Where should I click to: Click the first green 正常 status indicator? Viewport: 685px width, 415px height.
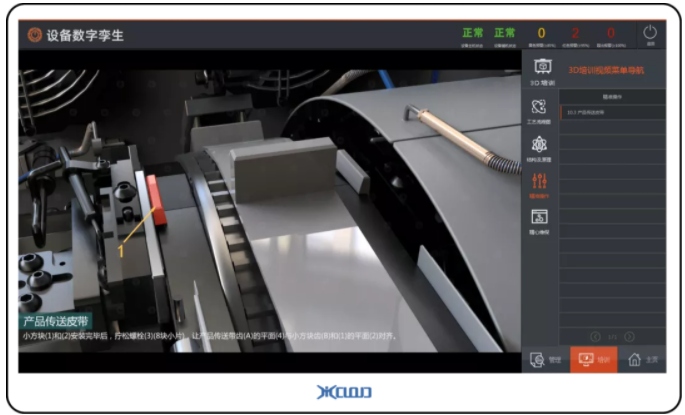point(472,33)
